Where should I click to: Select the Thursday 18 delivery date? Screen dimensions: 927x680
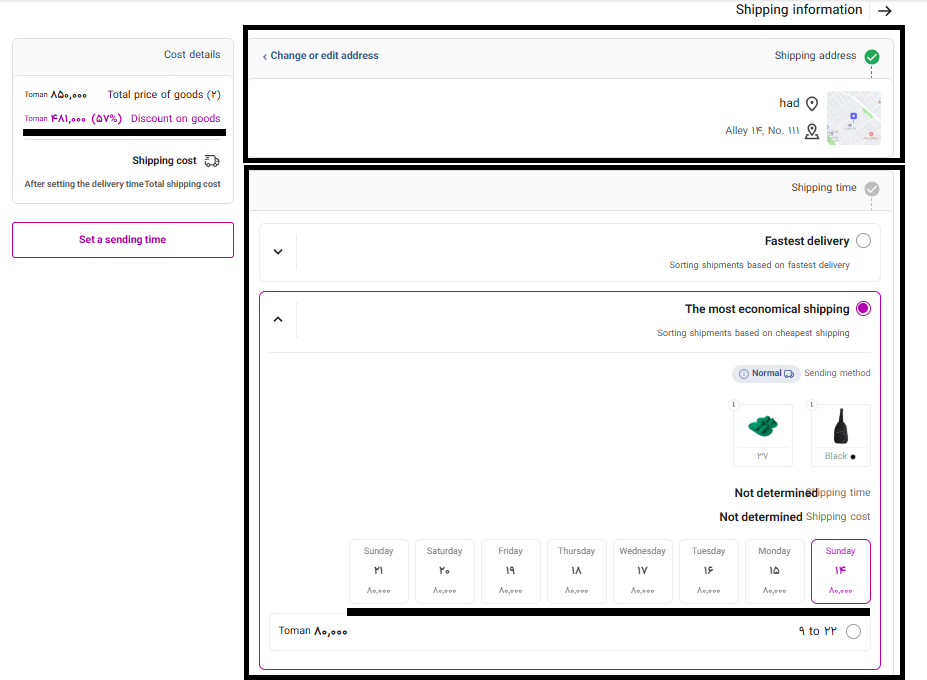tap(576, 571)
